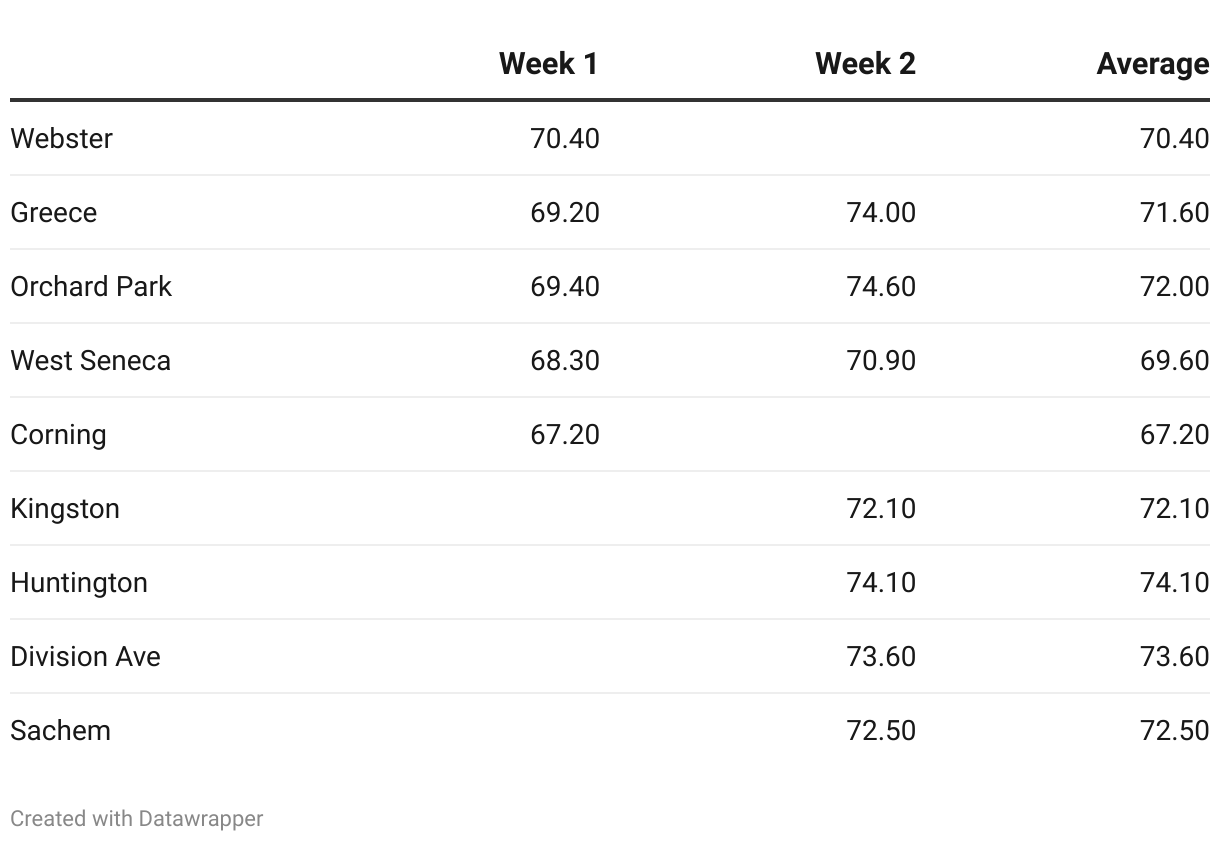The image size is (1220, 842).
Task: Click the West Seneca team name
Action: coord(90,360)
